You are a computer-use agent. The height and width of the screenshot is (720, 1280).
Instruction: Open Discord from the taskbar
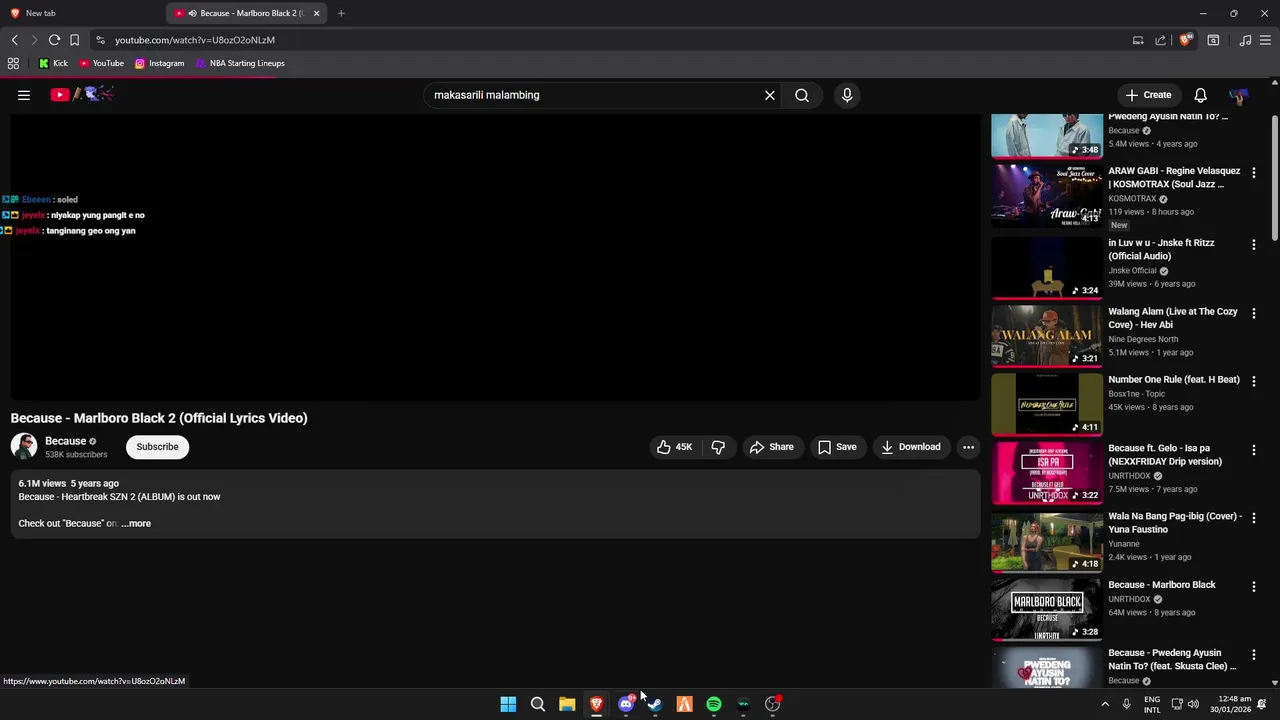pyautogui.click(x=626, y=704)
